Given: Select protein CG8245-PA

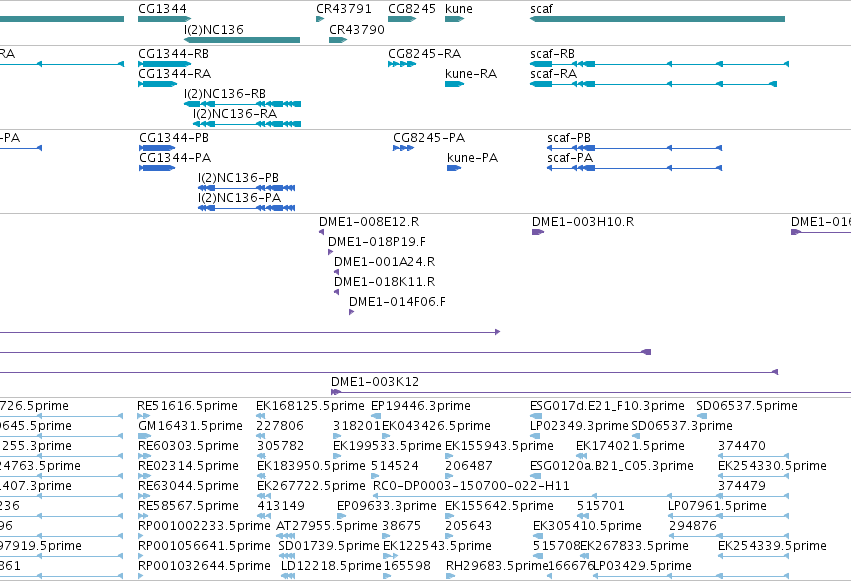Looking at the screenshot, I should pyautogui.click(x=429, y=138).
